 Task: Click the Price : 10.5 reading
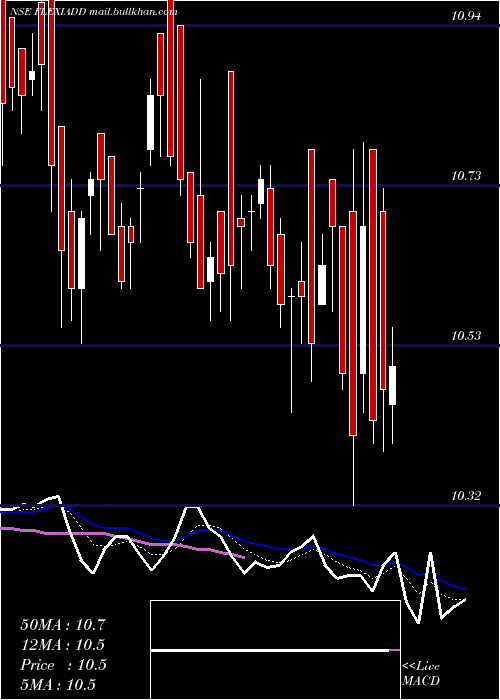63,665
